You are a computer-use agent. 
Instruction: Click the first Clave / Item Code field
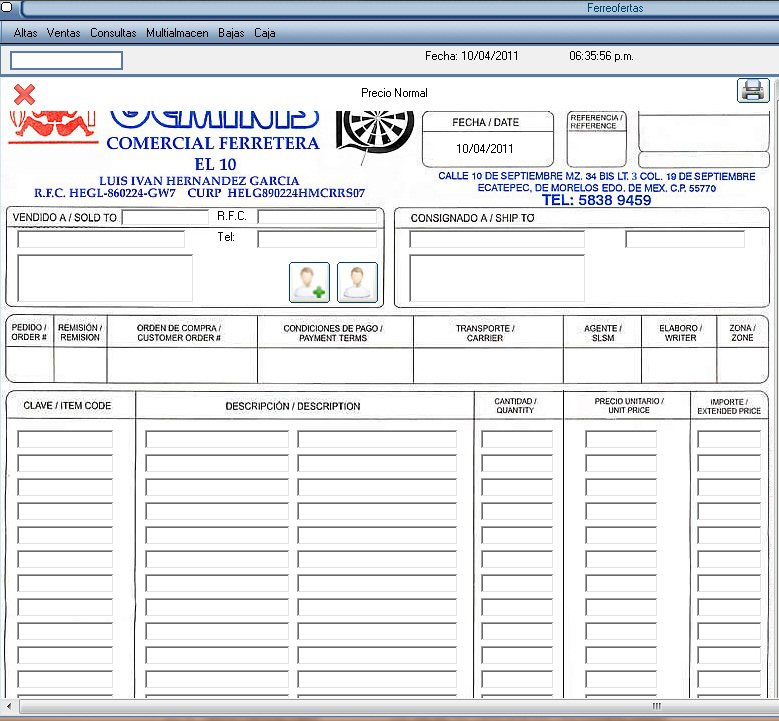[65, 439]
